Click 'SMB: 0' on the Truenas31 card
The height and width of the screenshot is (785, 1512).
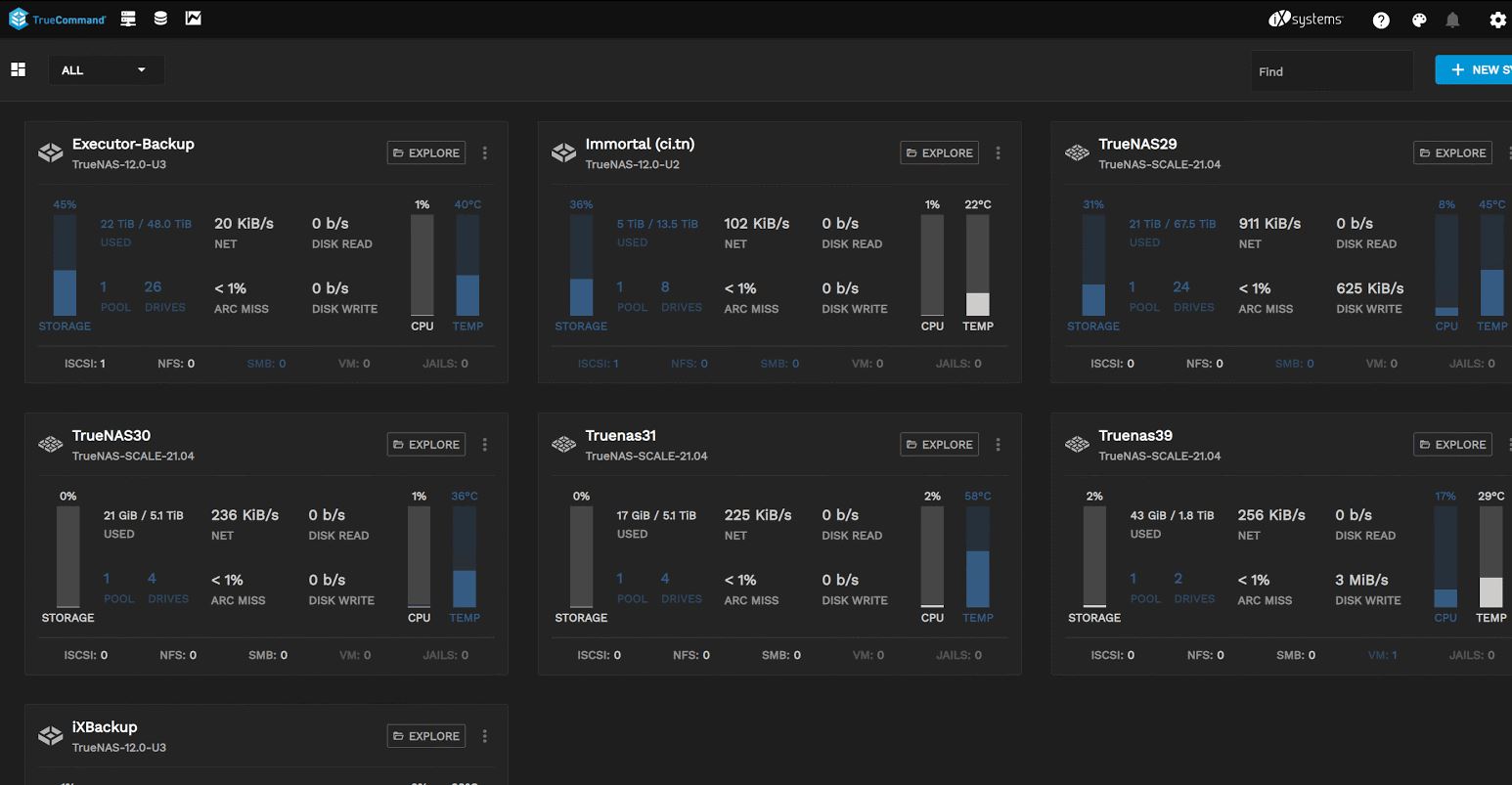coord(781,655)
